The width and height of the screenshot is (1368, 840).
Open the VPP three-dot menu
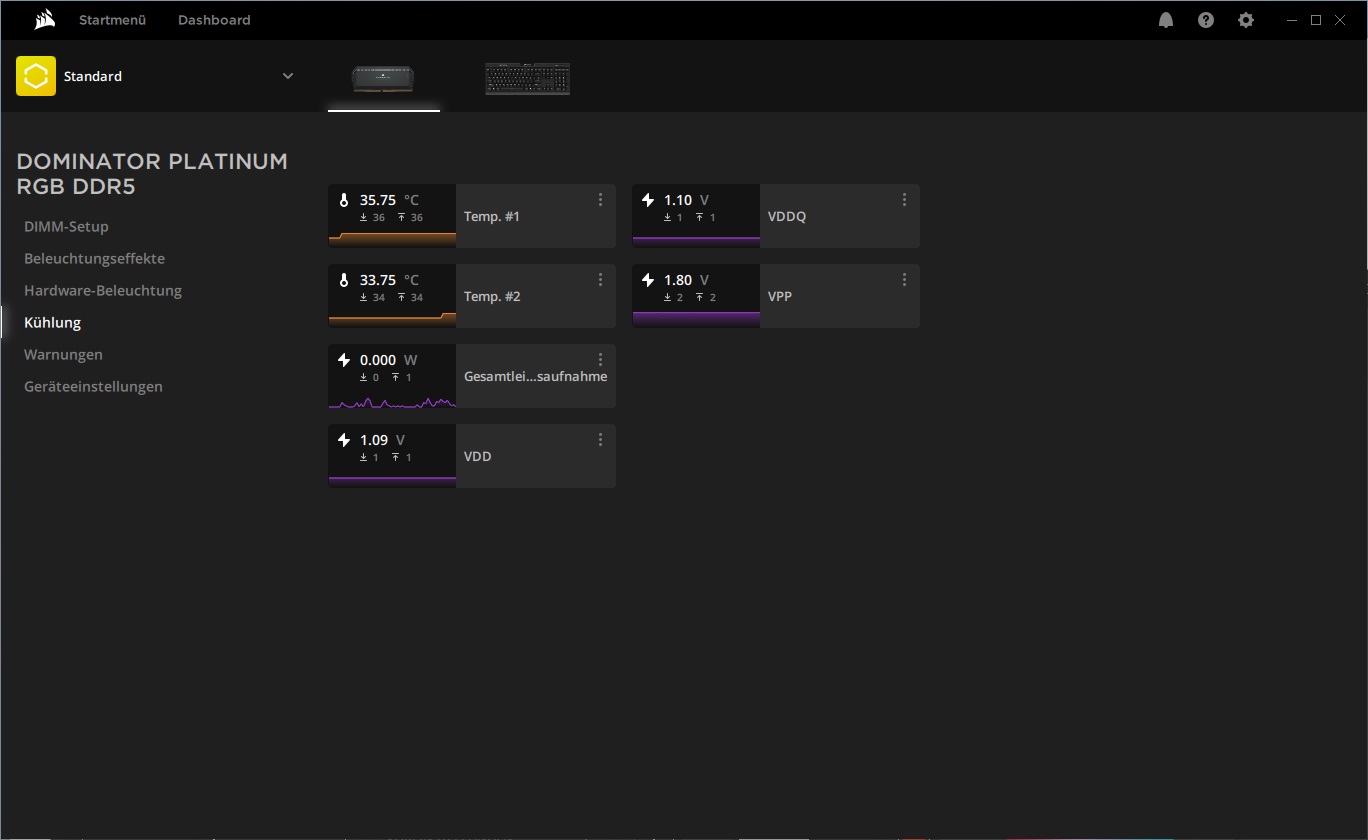click(904, 280)
